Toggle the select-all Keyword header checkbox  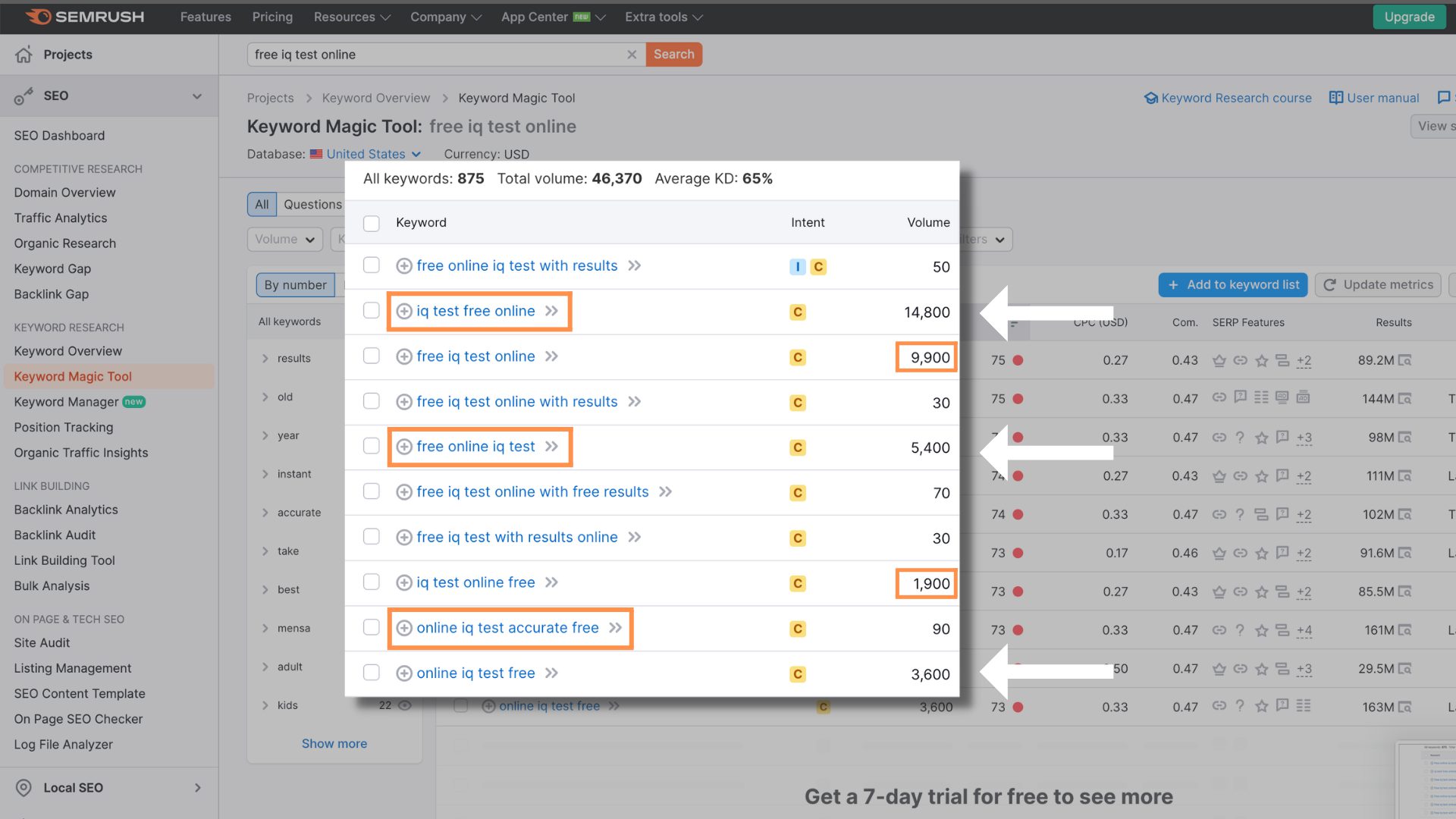pyautogui.click(x=371, y=223)
